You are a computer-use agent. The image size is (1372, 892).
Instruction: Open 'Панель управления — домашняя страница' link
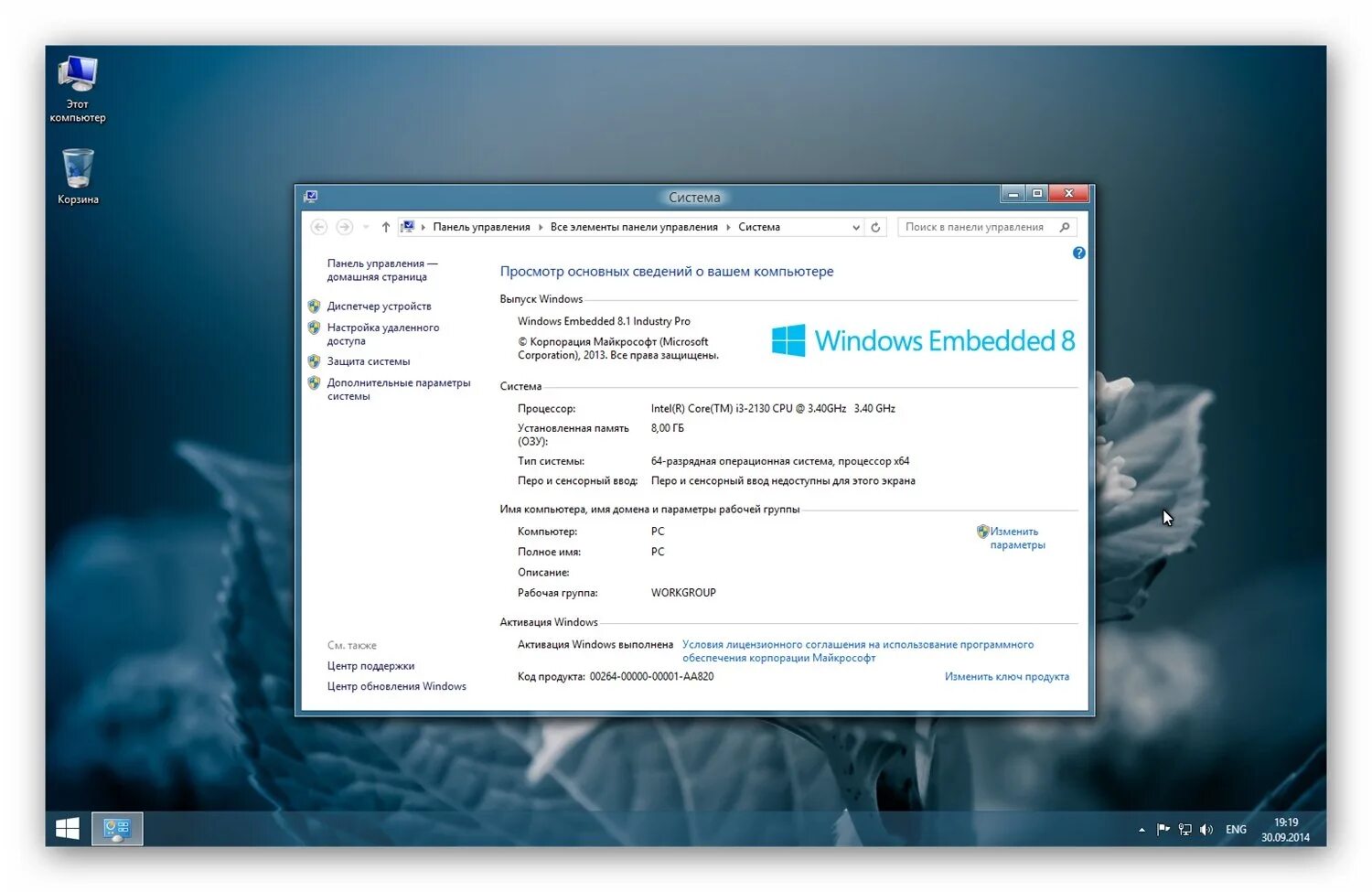click(x=382, y=270)
